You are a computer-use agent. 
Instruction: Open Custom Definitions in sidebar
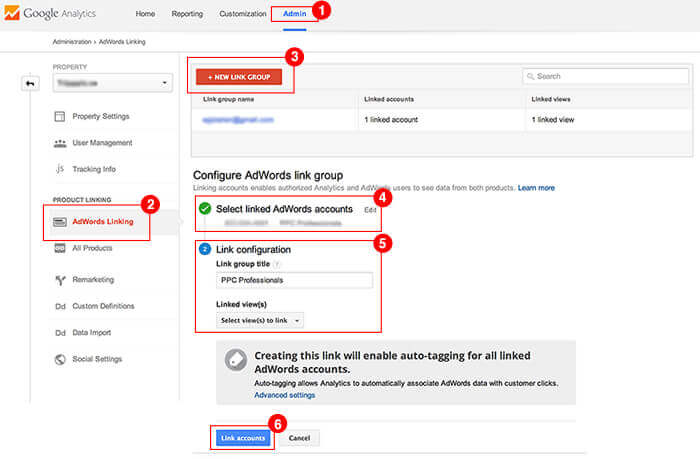pyautogui.click(x=103, y=306)
